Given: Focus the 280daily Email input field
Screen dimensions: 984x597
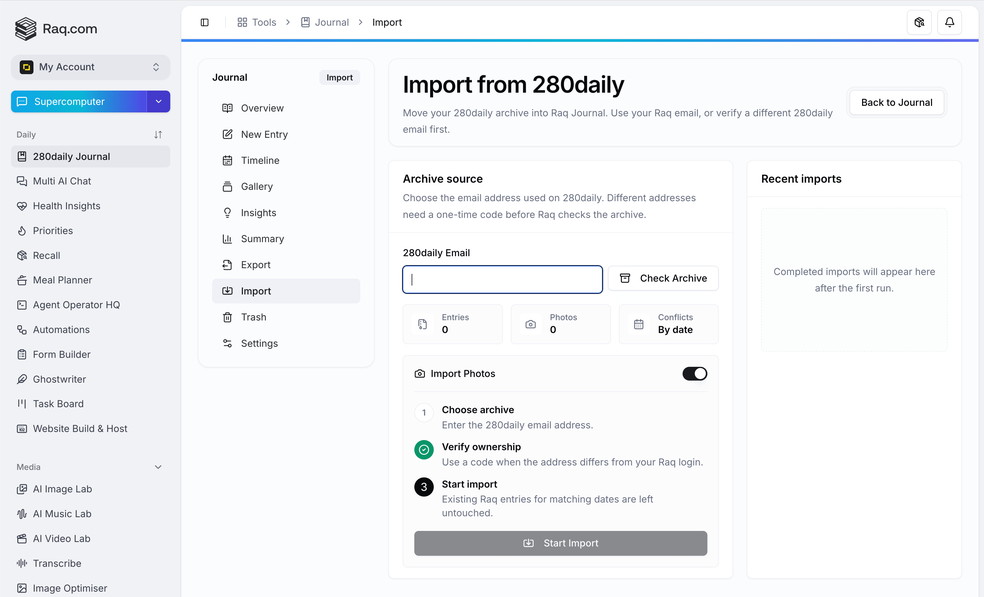Looking at the screenshot, I should click(503, 279).
